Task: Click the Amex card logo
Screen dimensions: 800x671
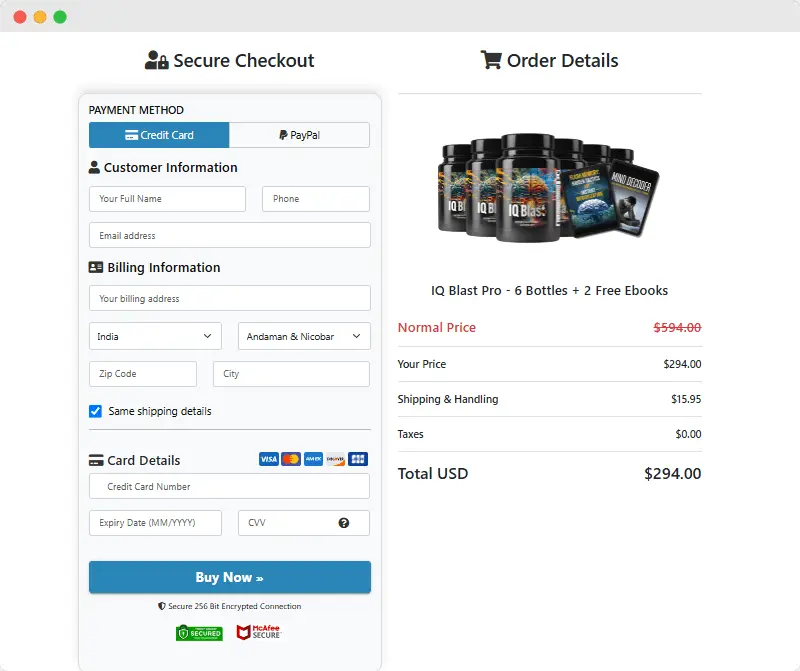Action: click(313, 459)
